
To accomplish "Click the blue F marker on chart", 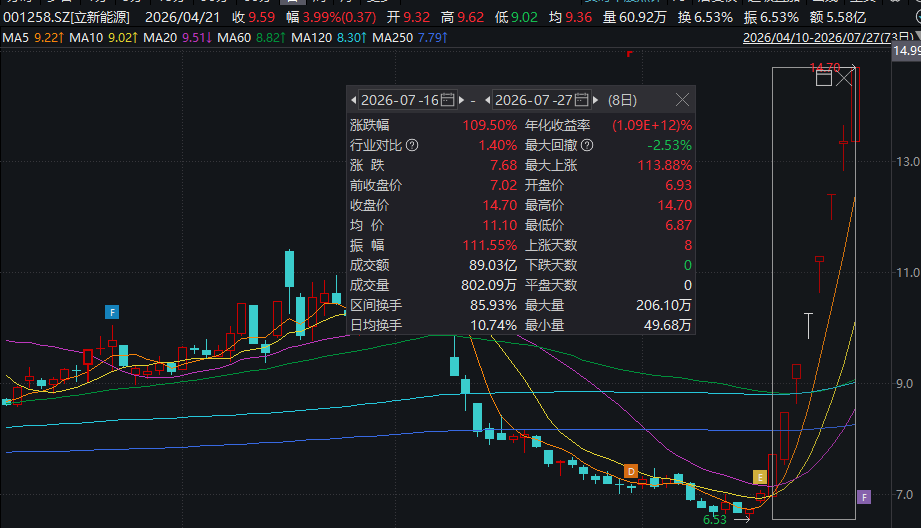I will click(112, 312).
